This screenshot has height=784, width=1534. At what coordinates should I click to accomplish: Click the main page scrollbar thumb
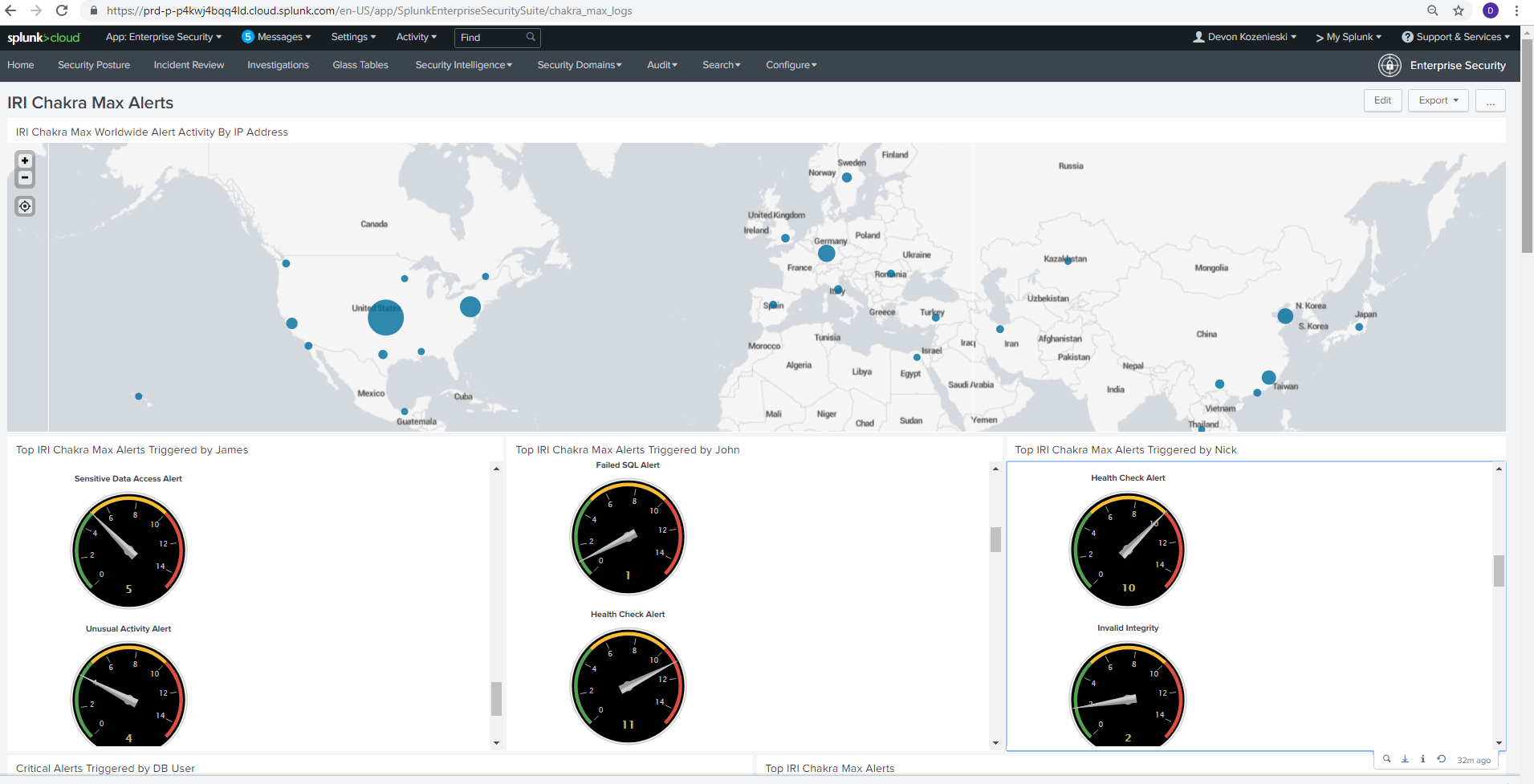tap(1527, 146)
